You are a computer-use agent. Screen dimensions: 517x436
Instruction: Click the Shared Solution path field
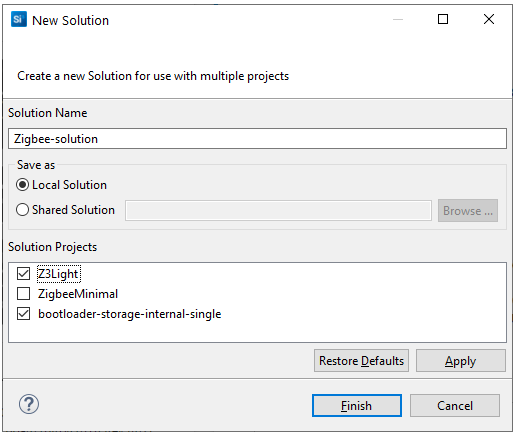[278, 211]
